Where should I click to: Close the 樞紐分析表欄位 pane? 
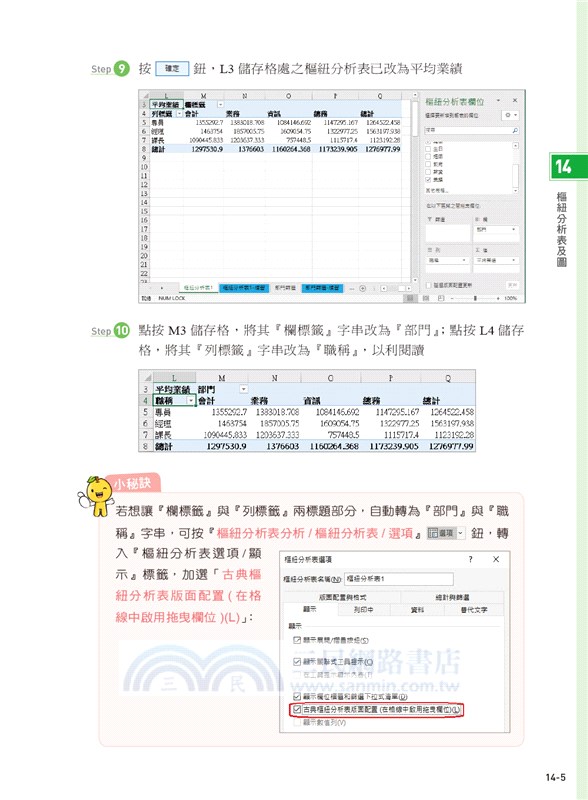click(515, 101)
